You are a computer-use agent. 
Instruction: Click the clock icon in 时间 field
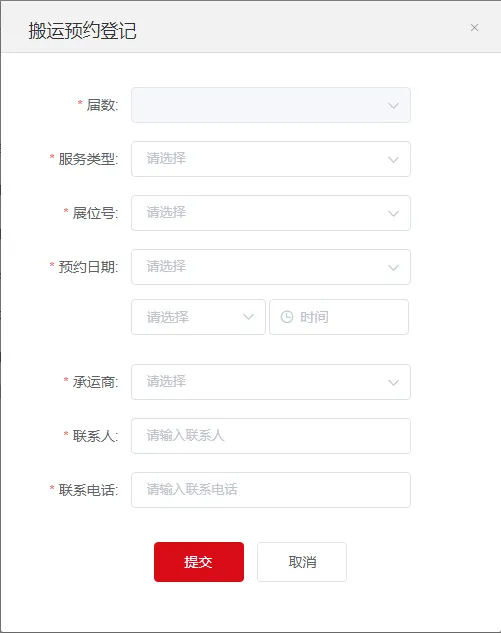point(287,317)
